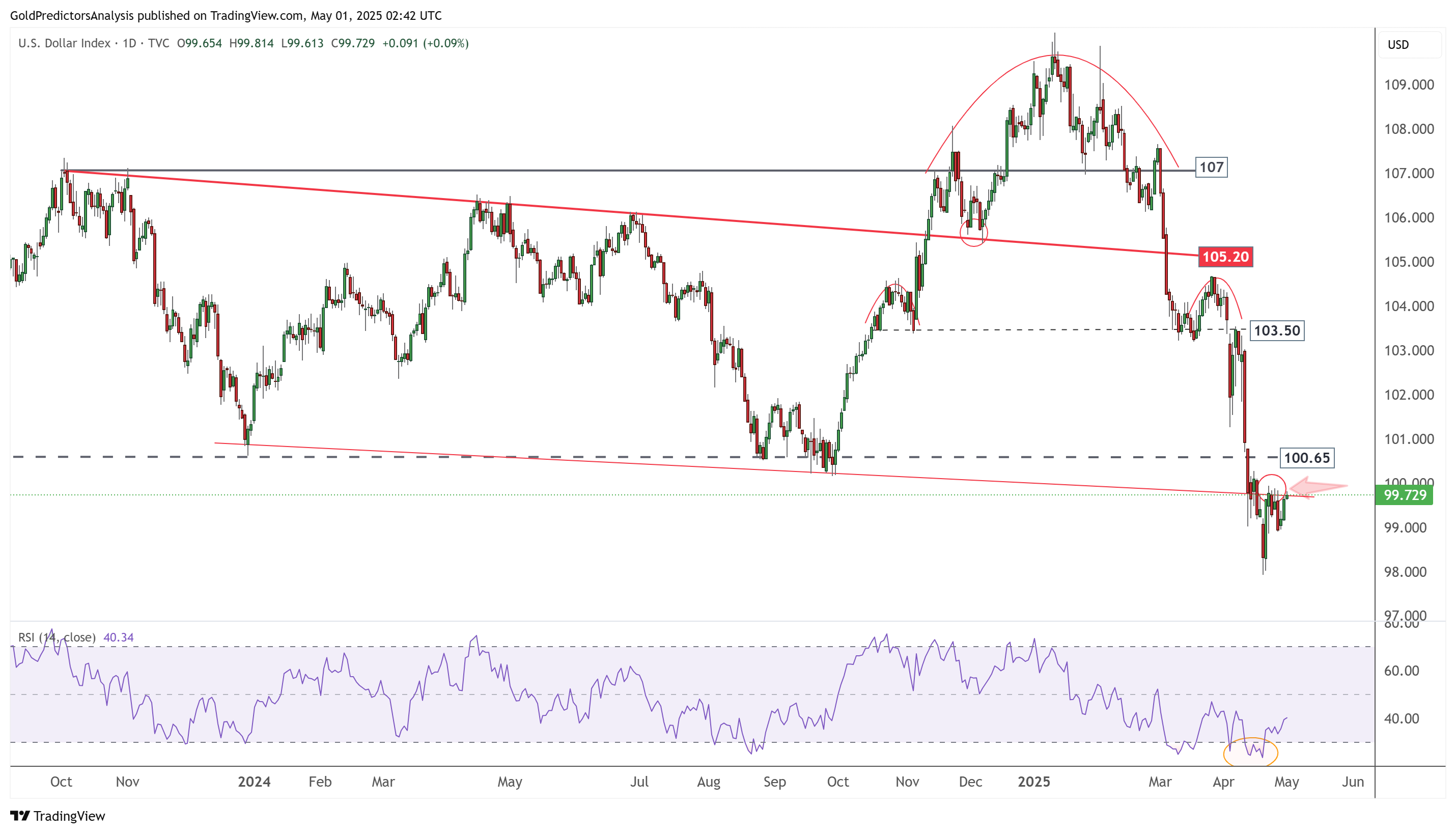Click the publisher line GoldPredictorsAnalysis
Screen dimensions: 1456x834
pyautogui.click(x=226, y=15)
